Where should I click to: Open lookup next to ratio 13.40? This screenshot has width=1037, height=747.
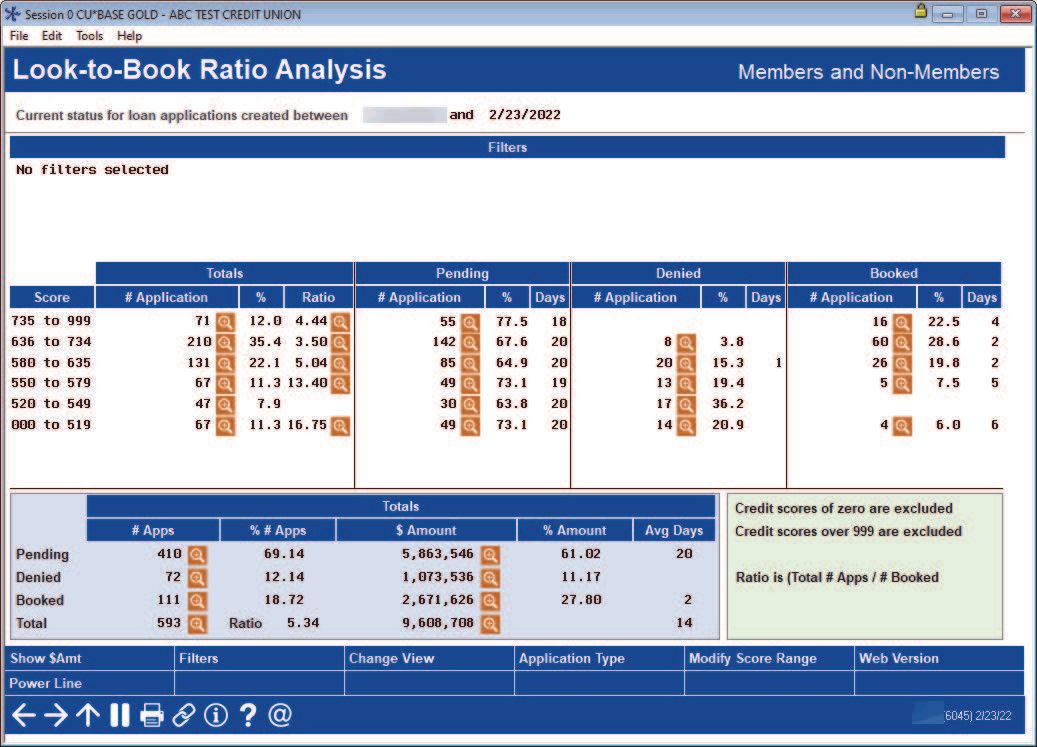coord(340,383)
